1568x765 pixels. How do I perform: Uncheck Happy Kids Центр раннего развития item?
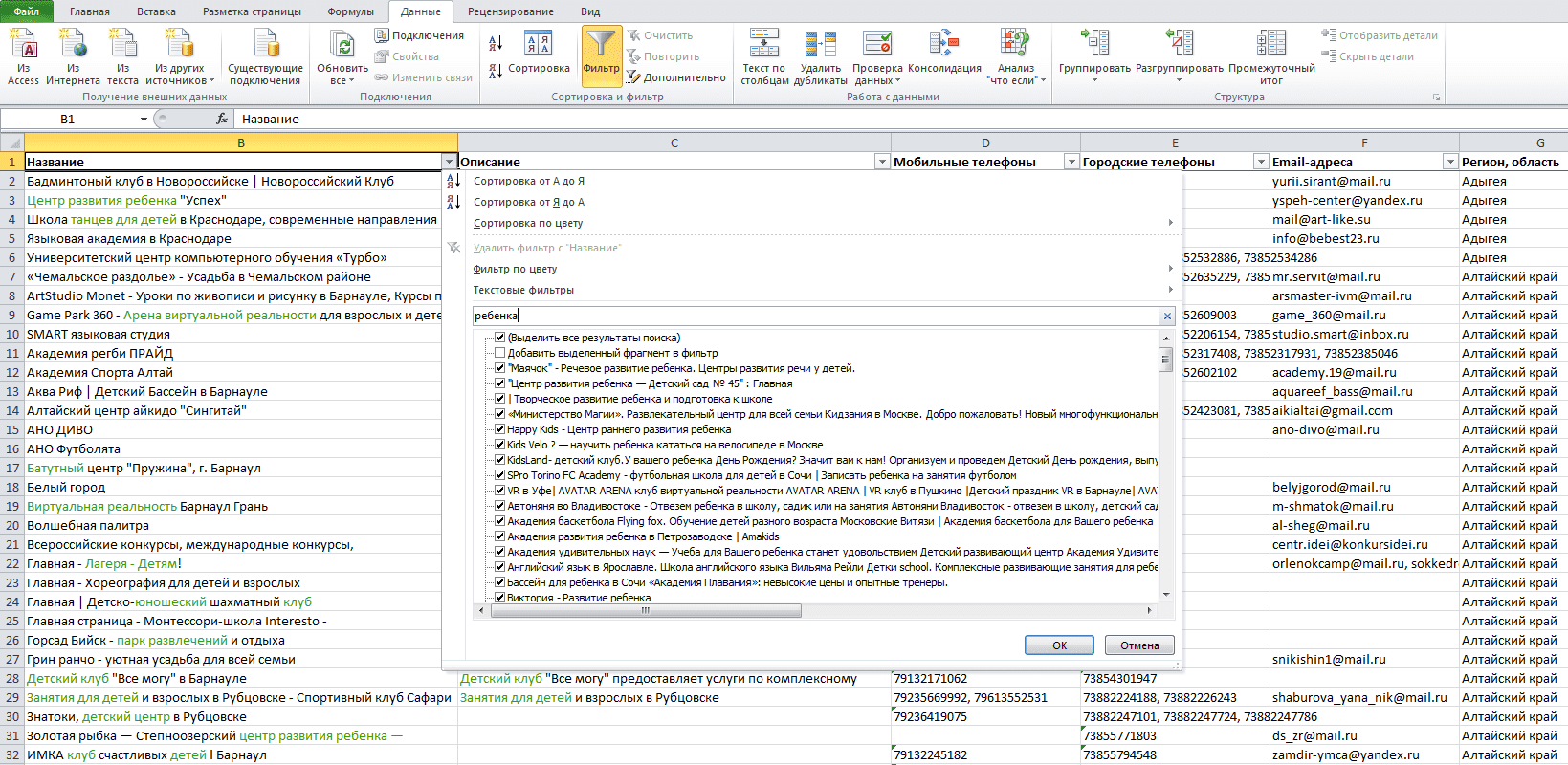(x=499, y=429)
